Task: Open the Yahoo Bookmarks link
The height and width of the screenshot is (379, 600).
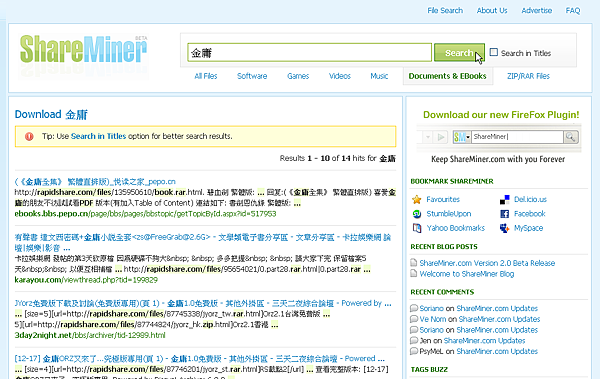Action: [456, 228]
